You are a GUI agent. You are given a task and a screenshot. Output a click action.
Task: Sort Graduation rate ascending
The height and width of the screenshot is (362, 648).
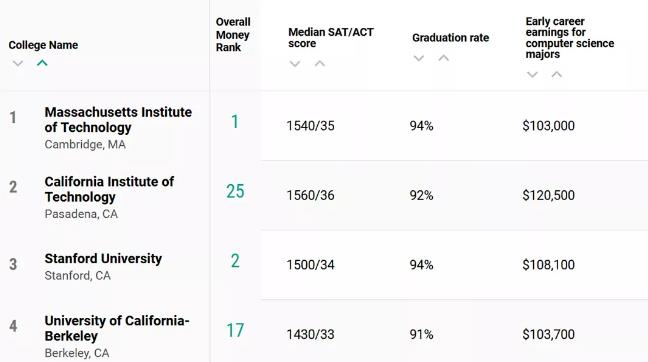[443, 58]
